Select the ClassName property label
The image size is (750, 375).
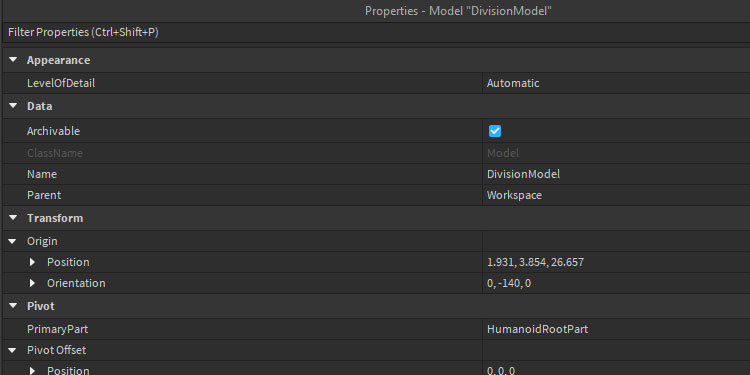click(x=55, y=153)
